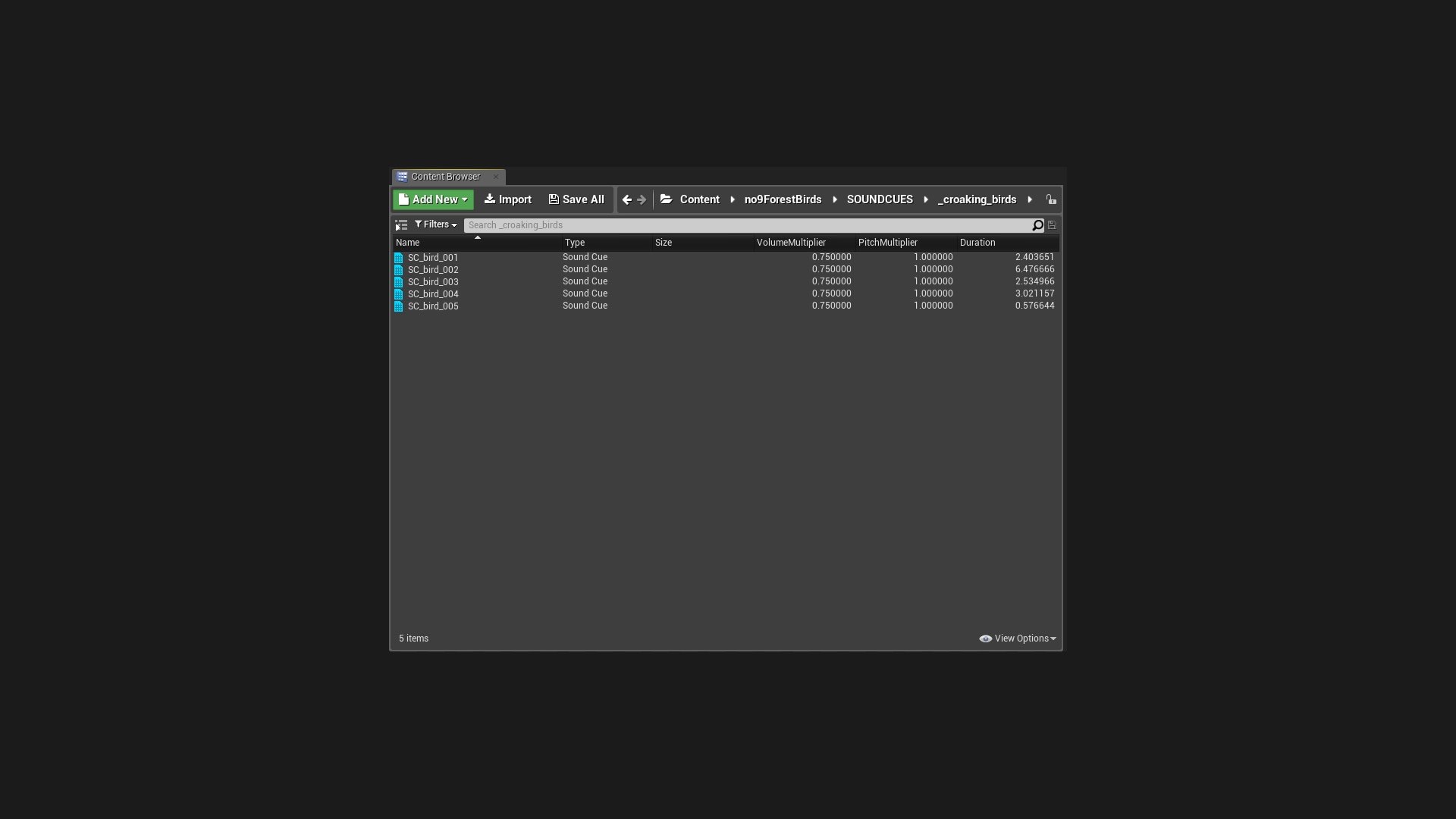1456x819 pixels.
Task: Click the save search icon beside search bar
Action: click(x=1051, y=225)
